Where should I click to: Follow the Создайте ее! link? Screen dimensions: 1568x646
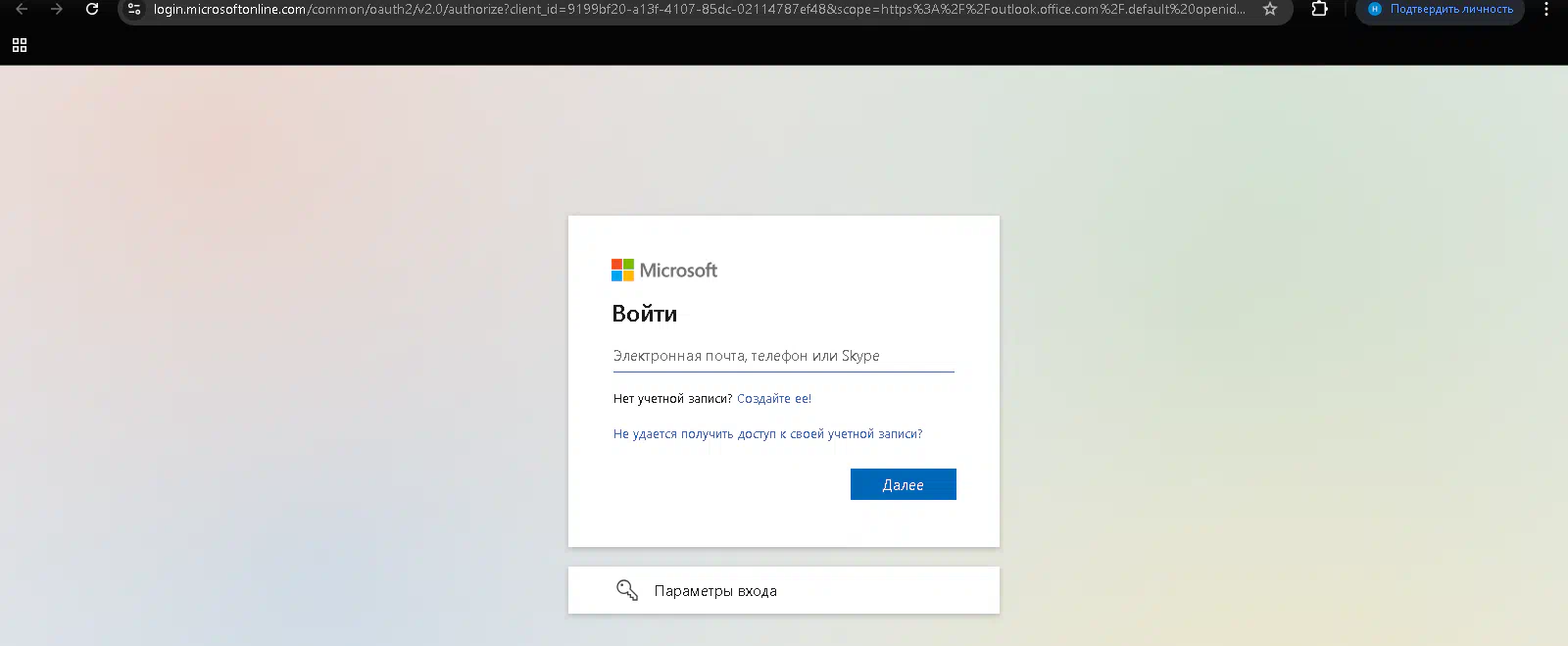click(x=774, y=399)
